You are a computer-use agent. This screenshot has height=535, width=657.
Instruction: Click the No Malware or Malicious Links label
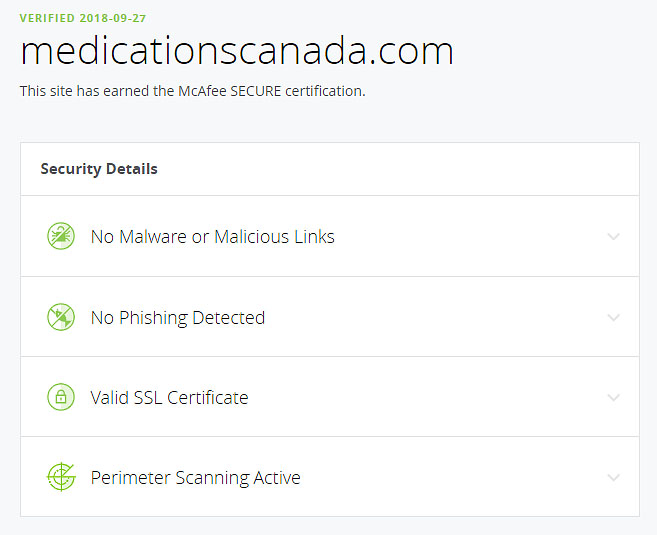click(x=212, y=237)
